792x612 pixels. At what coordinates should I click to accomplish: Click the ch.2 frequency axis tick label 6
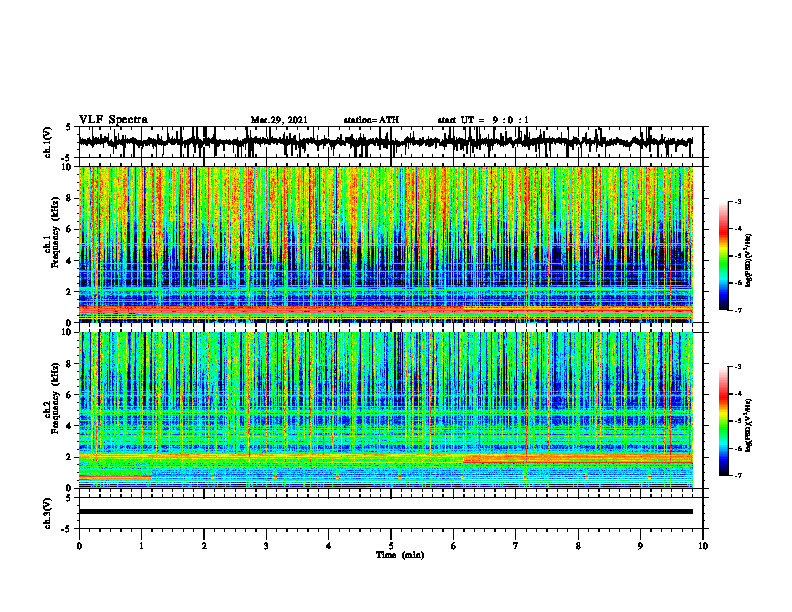(70, 395)
